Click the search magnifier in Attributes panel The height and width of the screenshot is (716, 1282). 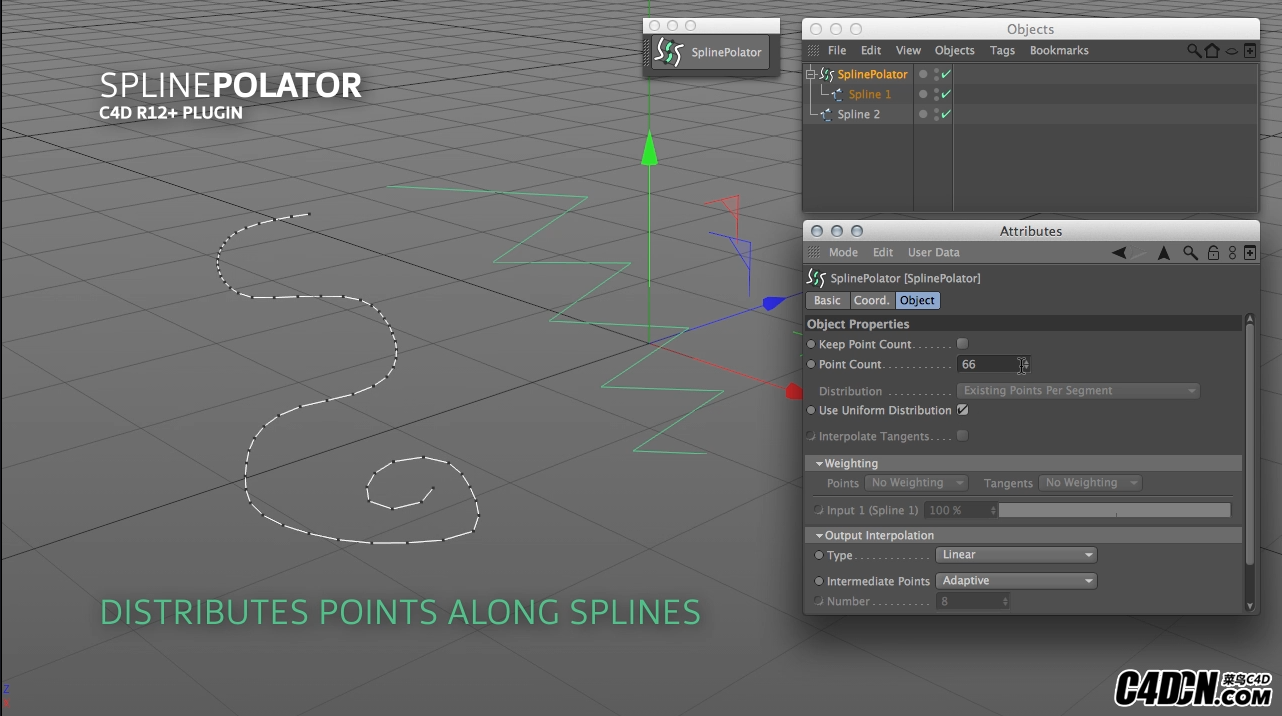[x=1190, y=253]
